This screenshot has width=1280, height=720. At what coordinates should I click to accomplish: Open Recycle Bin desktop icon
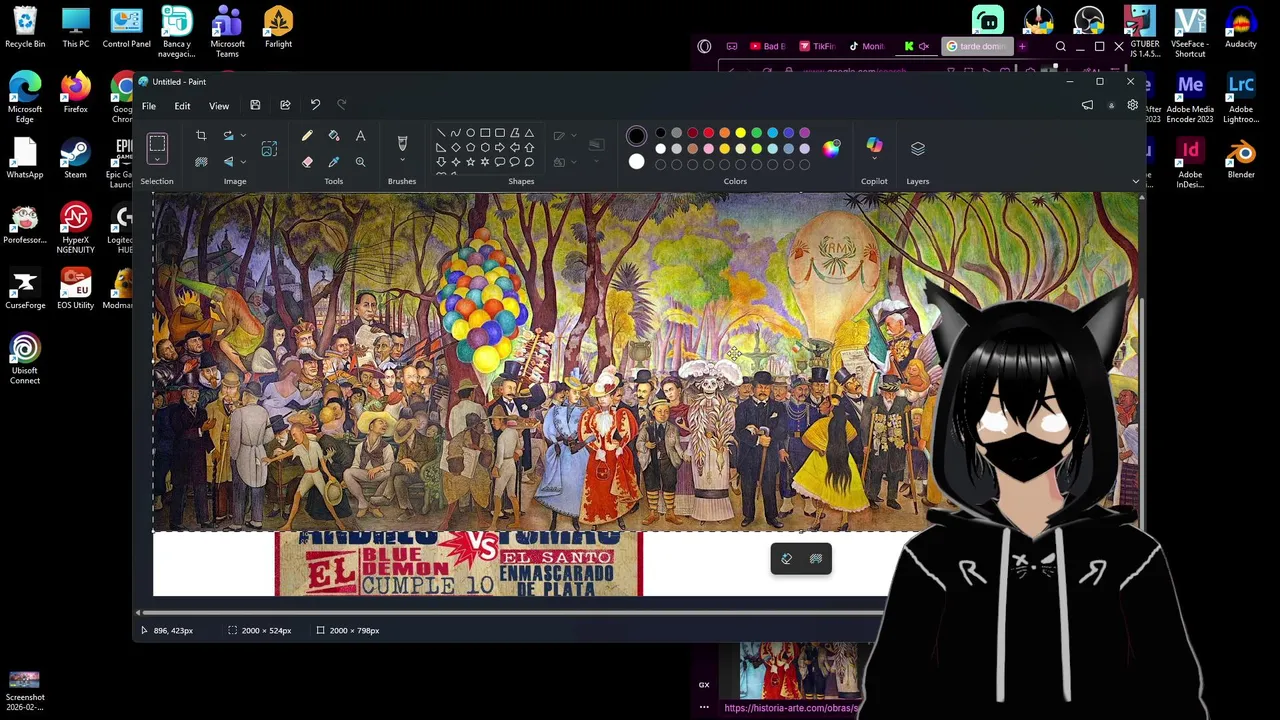[x=25, y=27]
